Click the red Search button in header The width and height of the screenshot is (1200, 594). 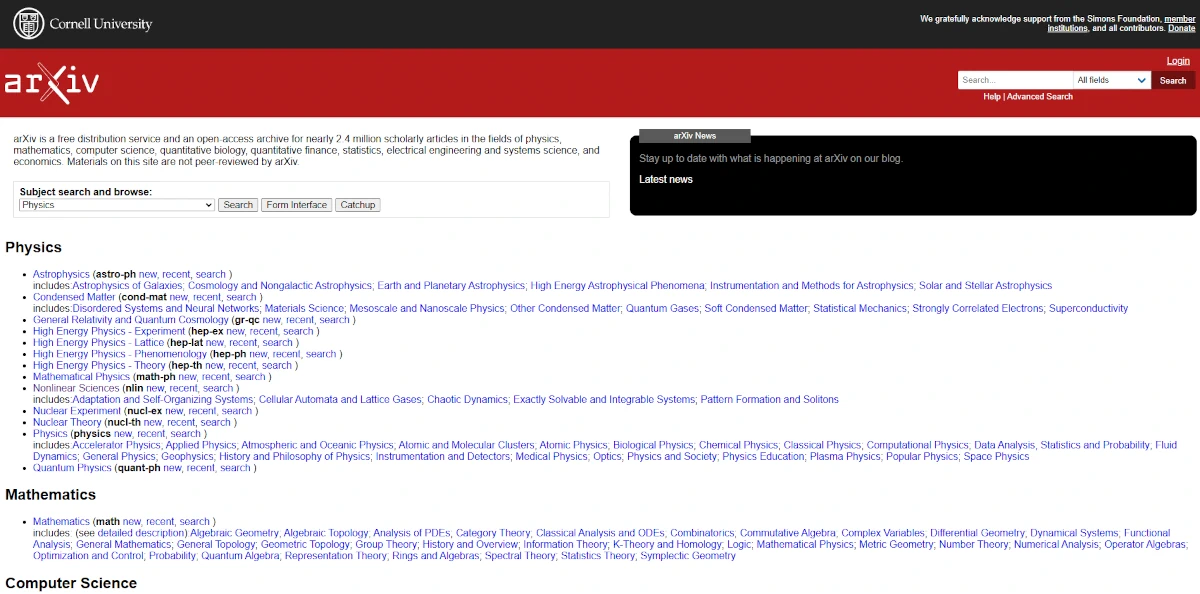(x=1173, y=80)
